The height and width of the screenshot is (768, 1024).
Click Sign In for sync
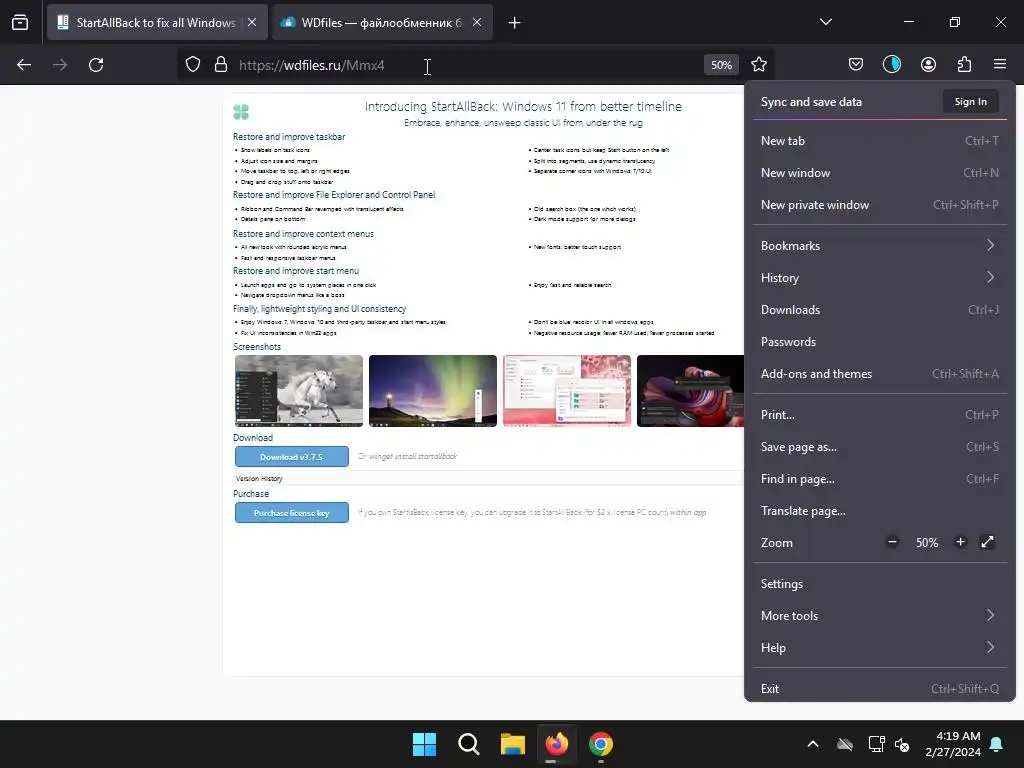tap(970, 102)
